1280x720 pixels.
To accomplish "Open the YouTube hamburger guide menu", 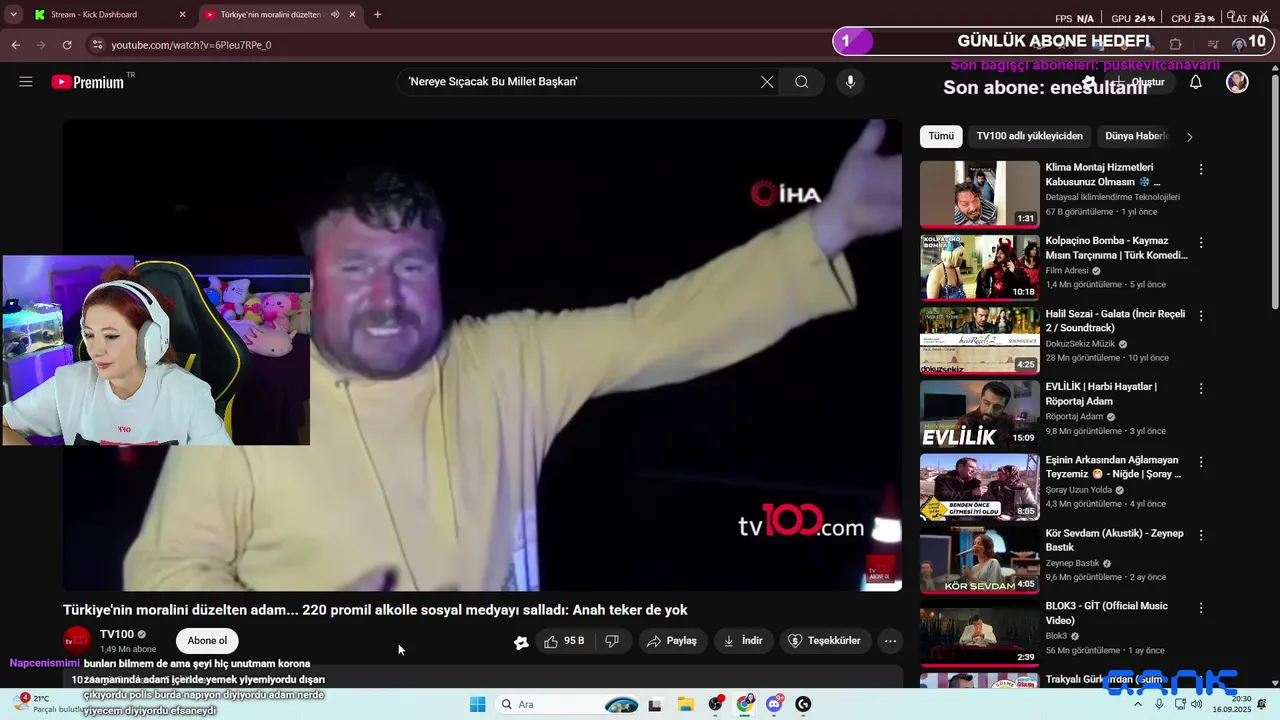I will pos(26,82).
